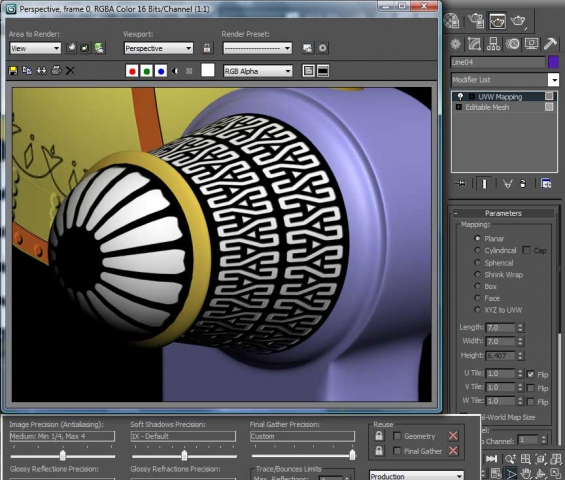Save the rendered image via disk icon

click(13, 71)
